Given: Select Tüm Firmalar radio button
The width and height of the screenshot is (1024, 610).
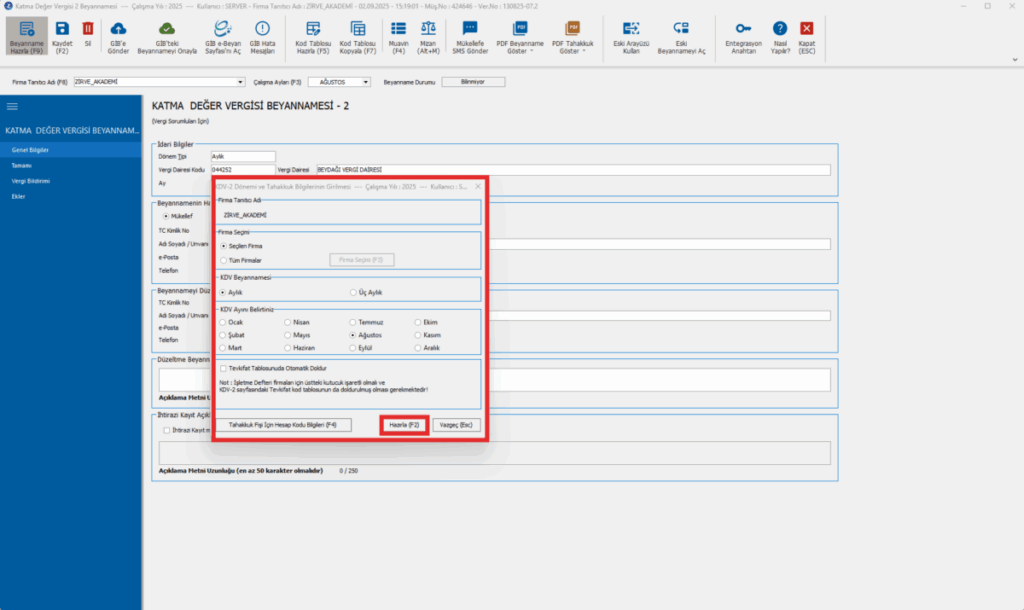Looking at the screenshot, I should 223,260.
